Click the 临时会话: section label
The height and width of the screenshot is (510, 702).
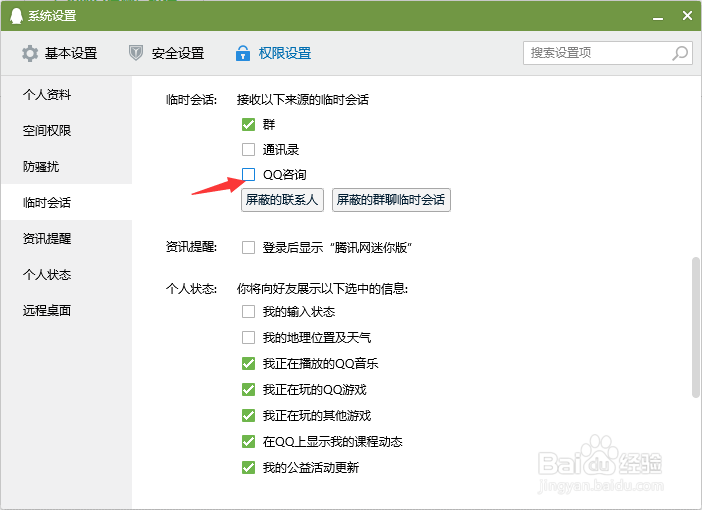[191, 99]
